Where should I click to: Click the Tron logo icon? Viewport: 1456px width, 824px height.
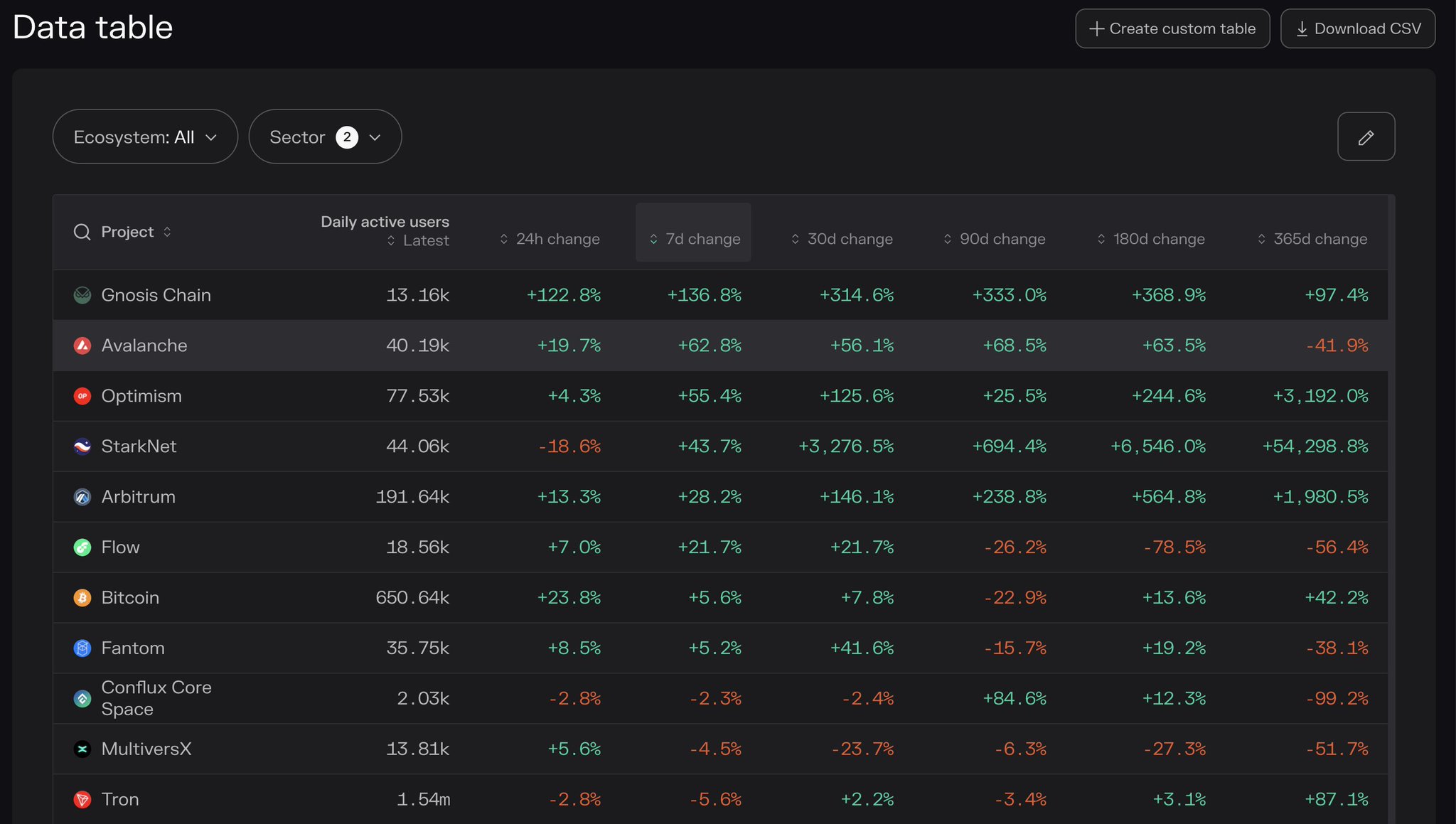[x=82, y=799]
